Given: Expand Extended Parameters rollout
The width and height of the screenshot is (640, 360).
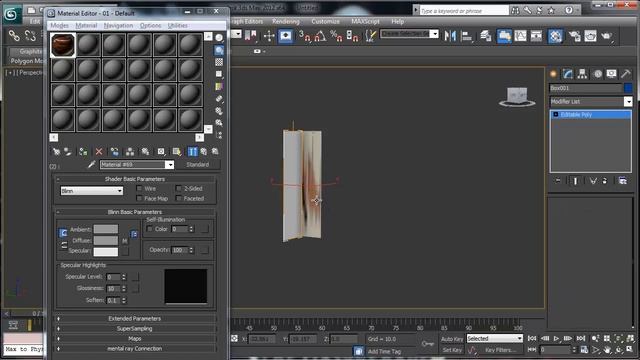Looking at the screenshot, I should 135,318.
